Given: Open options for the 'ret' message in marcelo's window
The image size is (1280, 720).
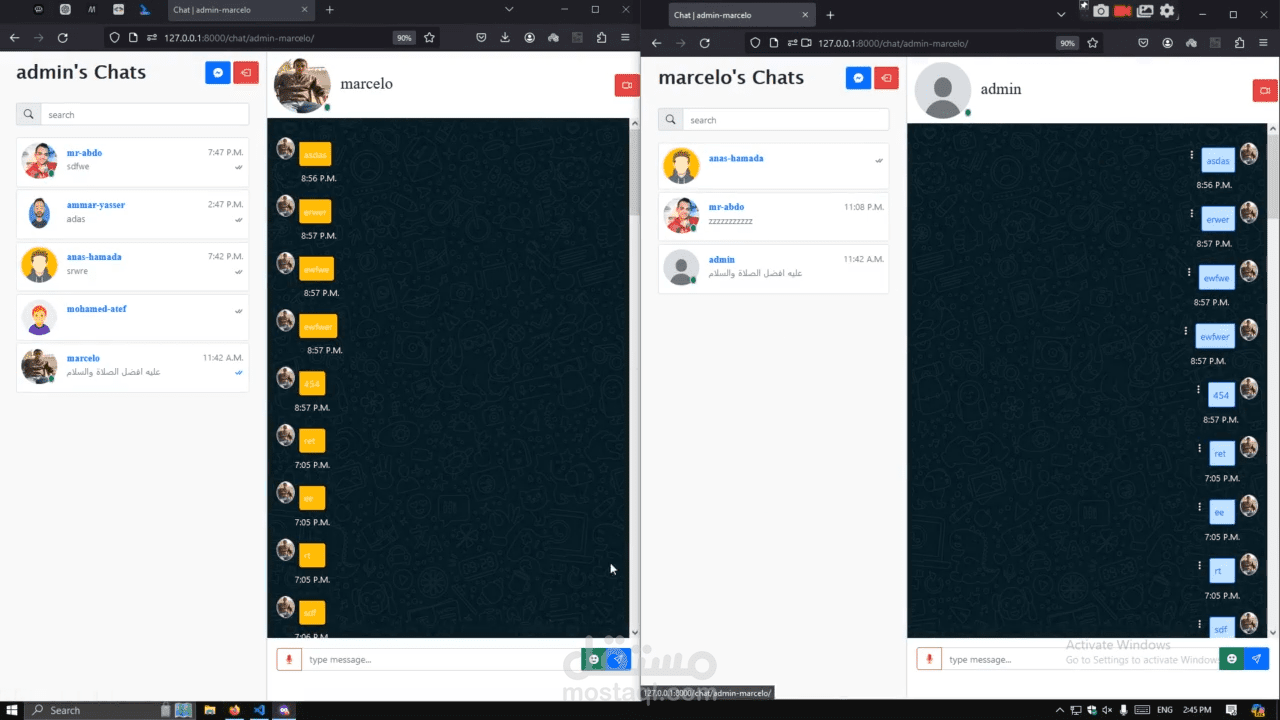Looking at the screenshot, I should click(x=1199, y=448).
